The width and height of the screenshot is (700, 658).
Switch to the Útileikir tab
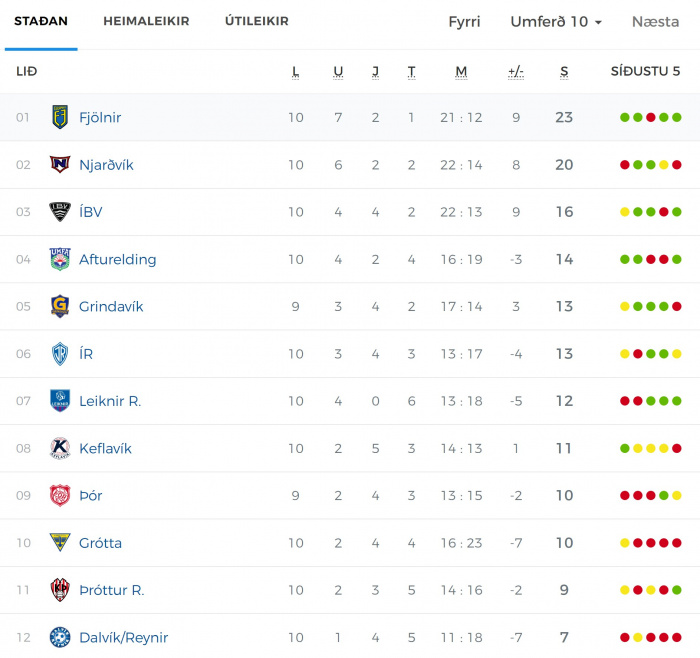click(257, 21)
